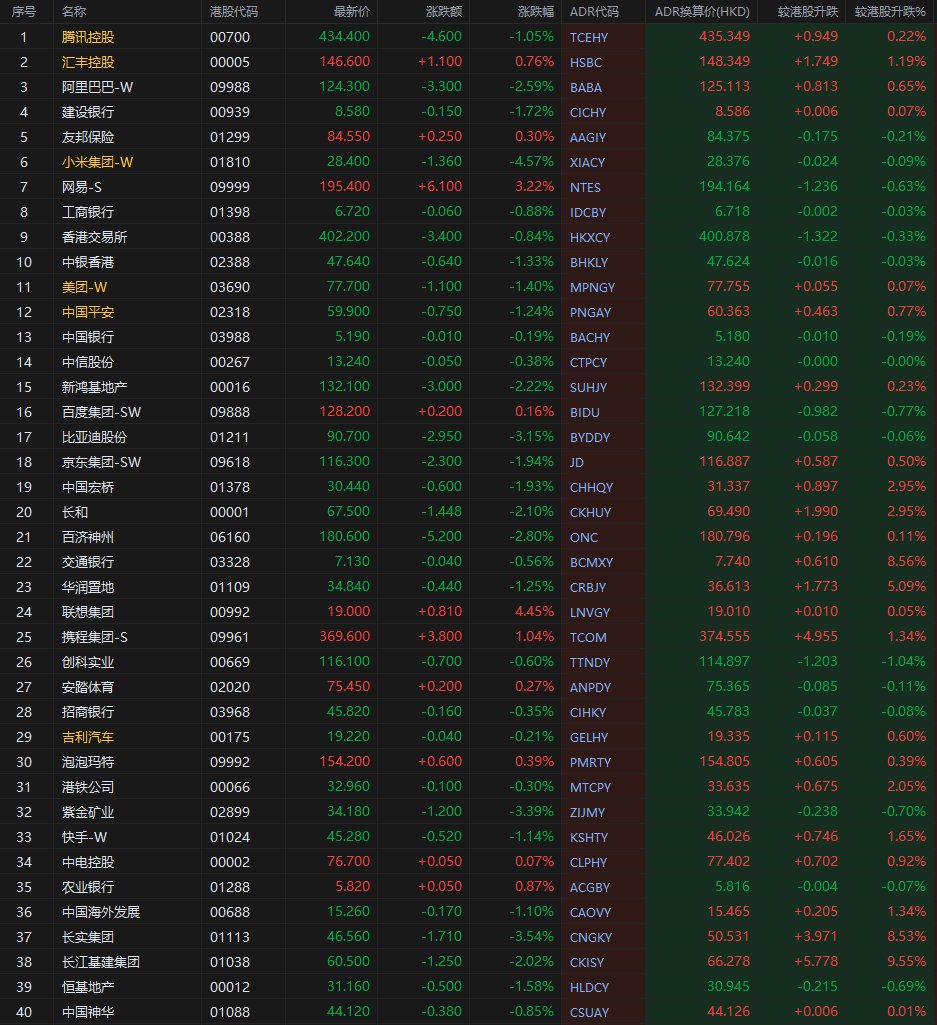
Task: Click ADR code CSUAY
Action: 589,1012
